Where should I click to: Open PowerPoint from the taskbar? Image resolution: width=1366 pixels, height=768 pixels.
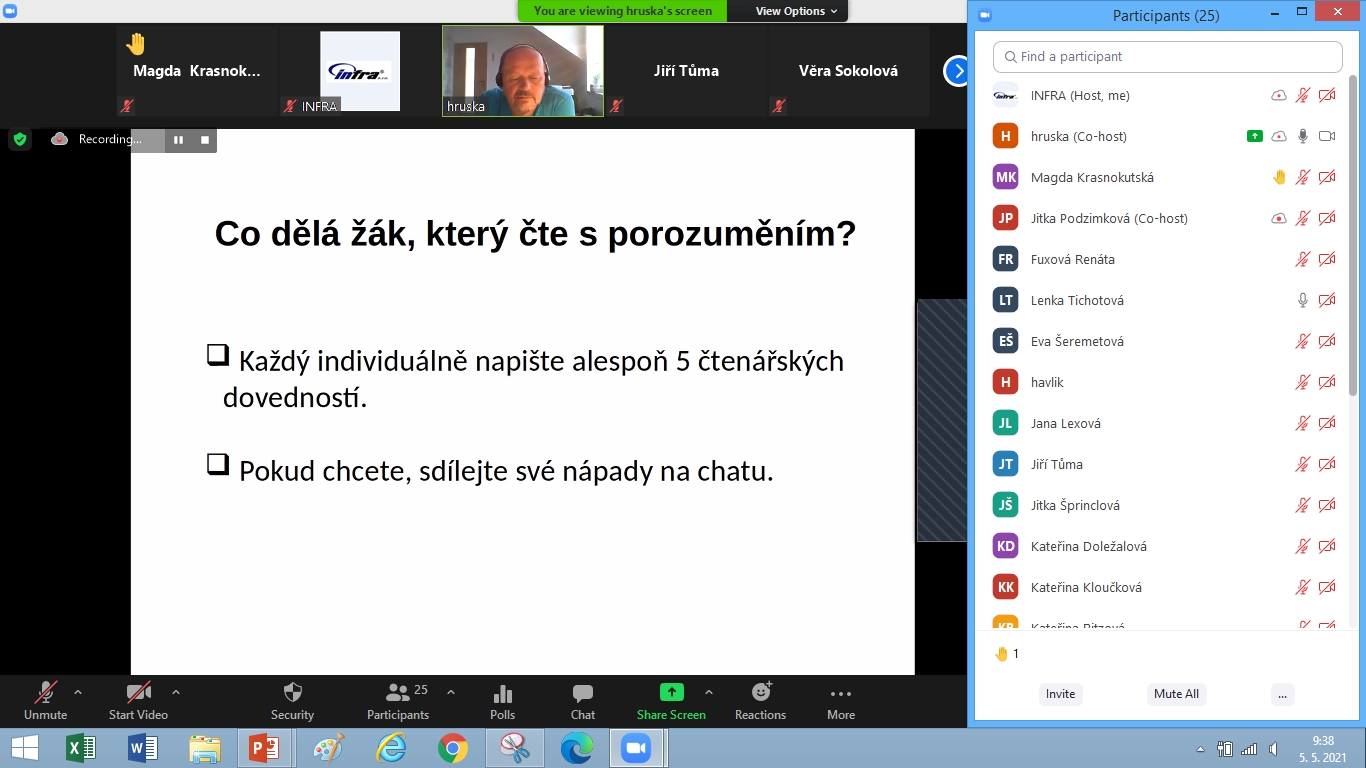tap(265, 748)
